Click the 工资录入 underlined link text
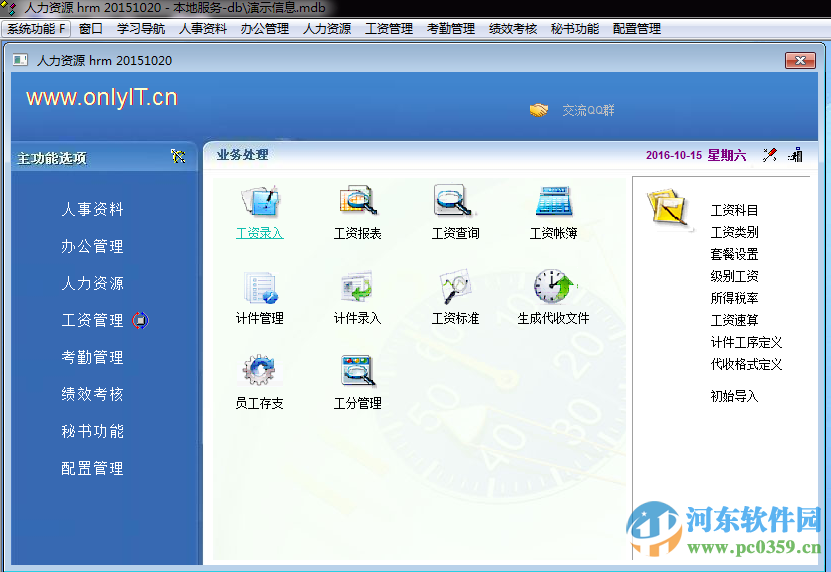The height and width of the screenshot is (572, 831). click(260, 233)
